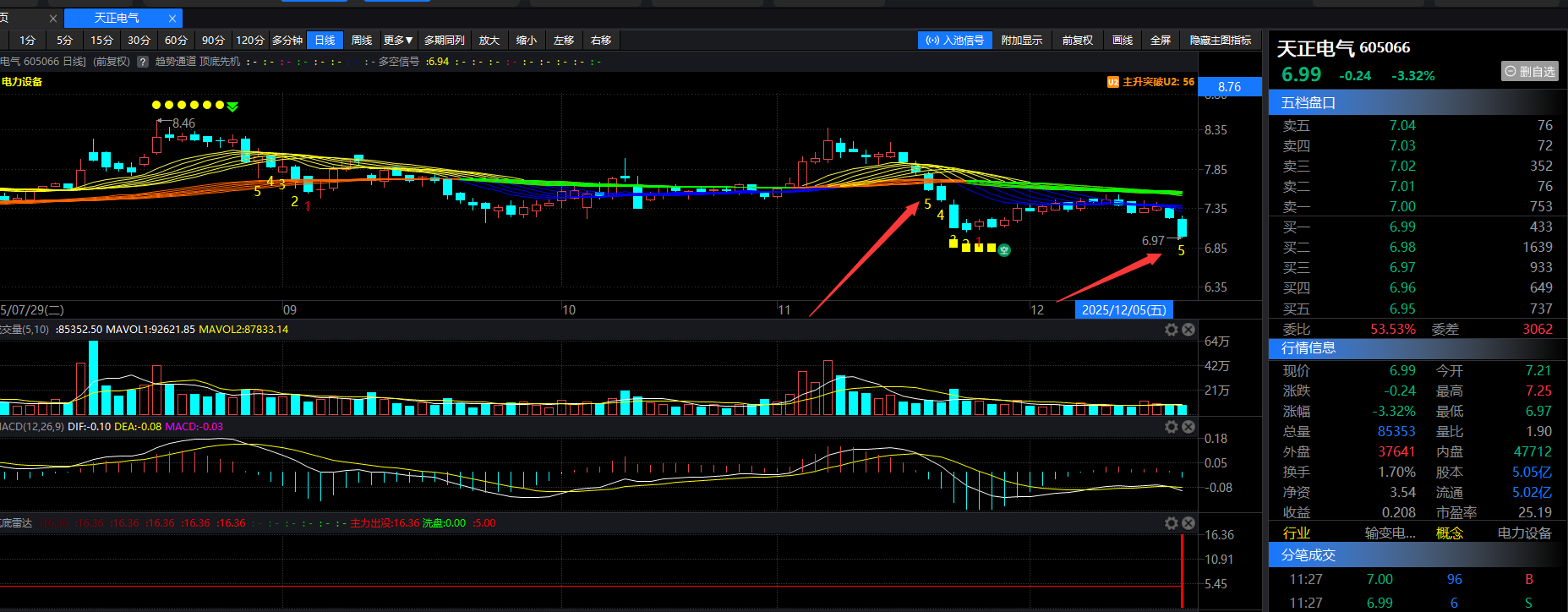
Task: Click 缩小 to zoom out the chart
Action: (527, 40)
